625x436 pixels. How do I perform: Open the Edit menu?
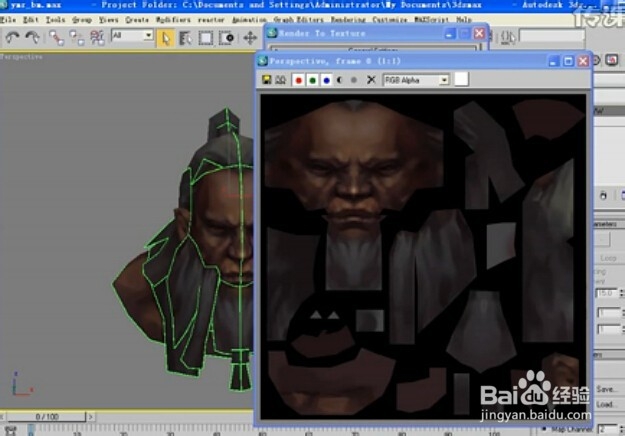(30, 20)
